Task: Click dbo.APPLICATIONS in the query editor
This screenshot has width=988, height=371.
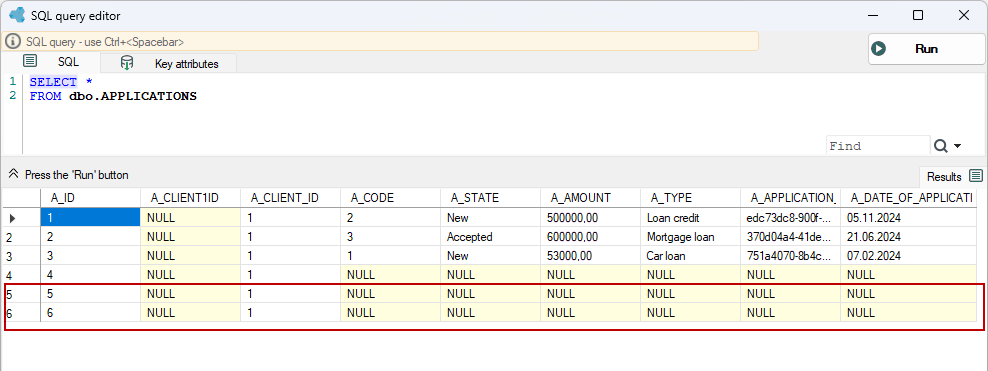Action: coord(133,96)
